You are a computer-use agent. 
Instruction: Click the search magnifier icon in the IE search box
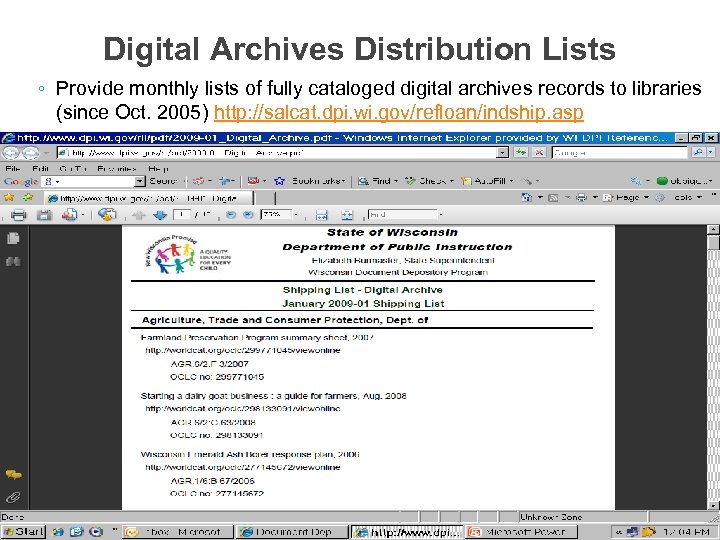click(698, 152)
